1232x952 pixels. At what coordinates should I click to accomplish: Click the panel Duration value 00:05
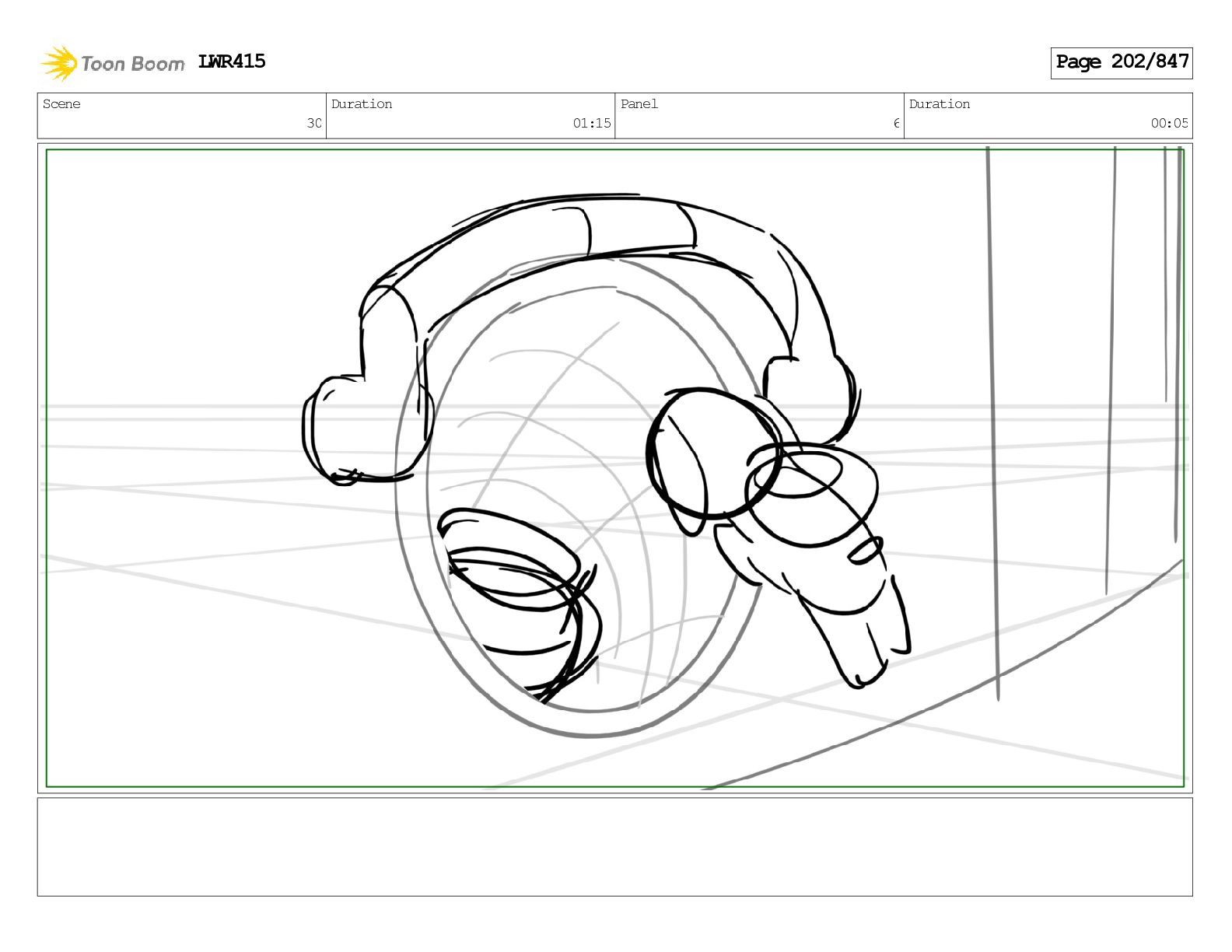[1170, 123]
